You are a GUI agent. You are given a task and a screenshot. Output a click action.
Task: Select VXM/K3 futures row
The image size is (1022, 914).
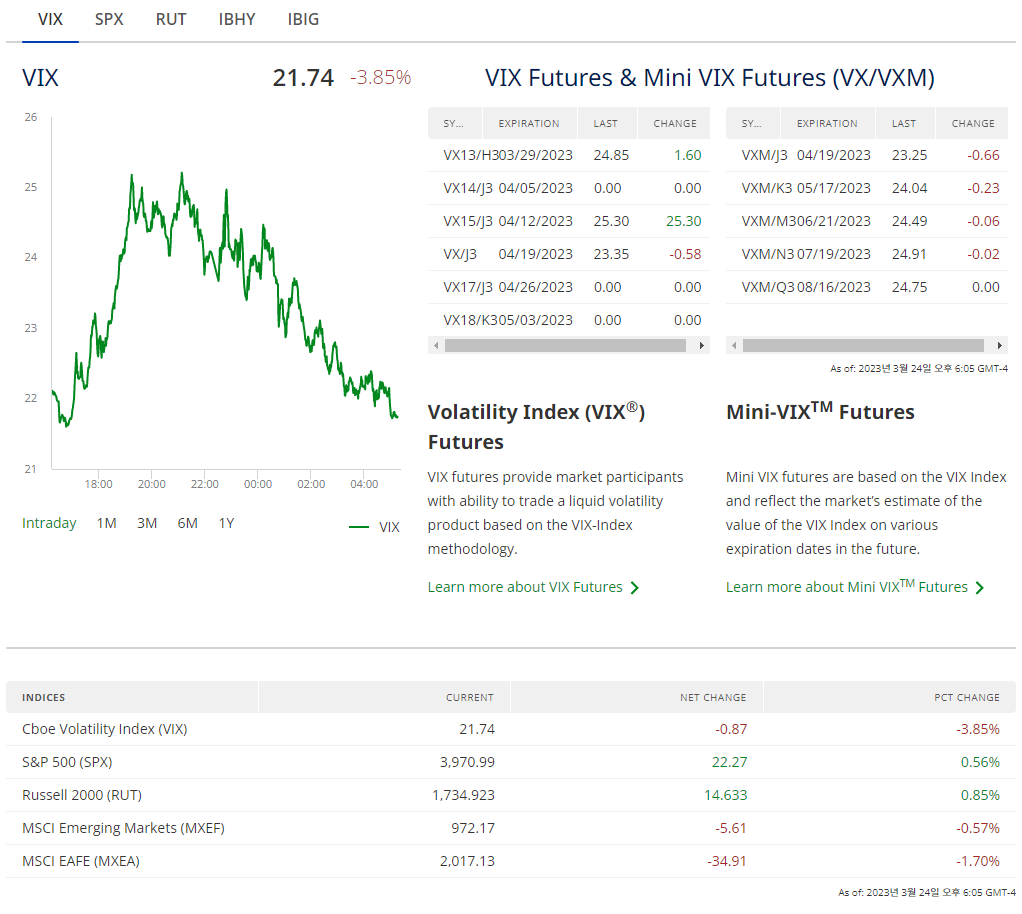pos(867,188)
